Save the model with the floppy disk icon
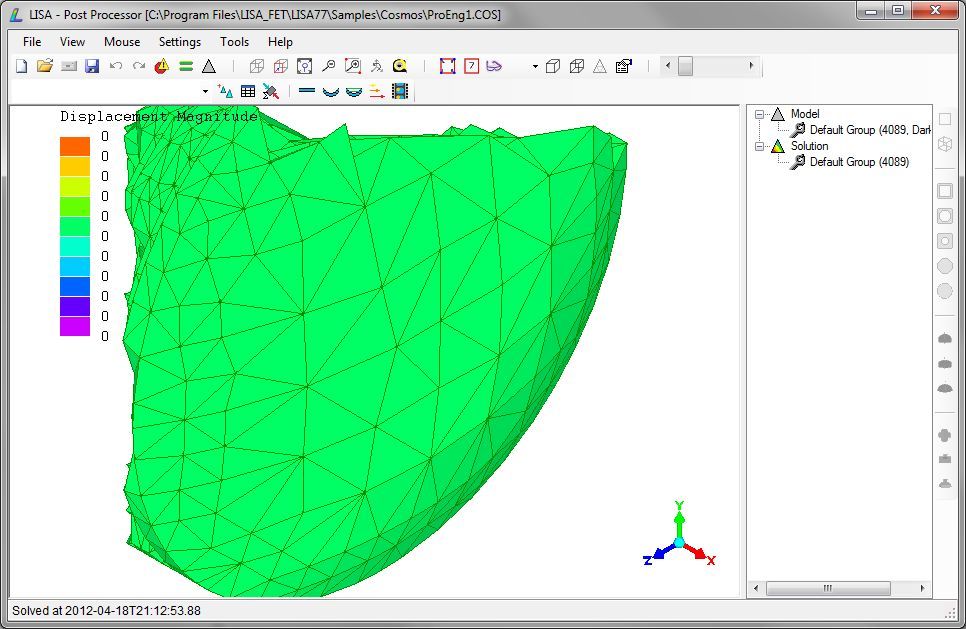The image size is (966, 629). coord(92,66)
